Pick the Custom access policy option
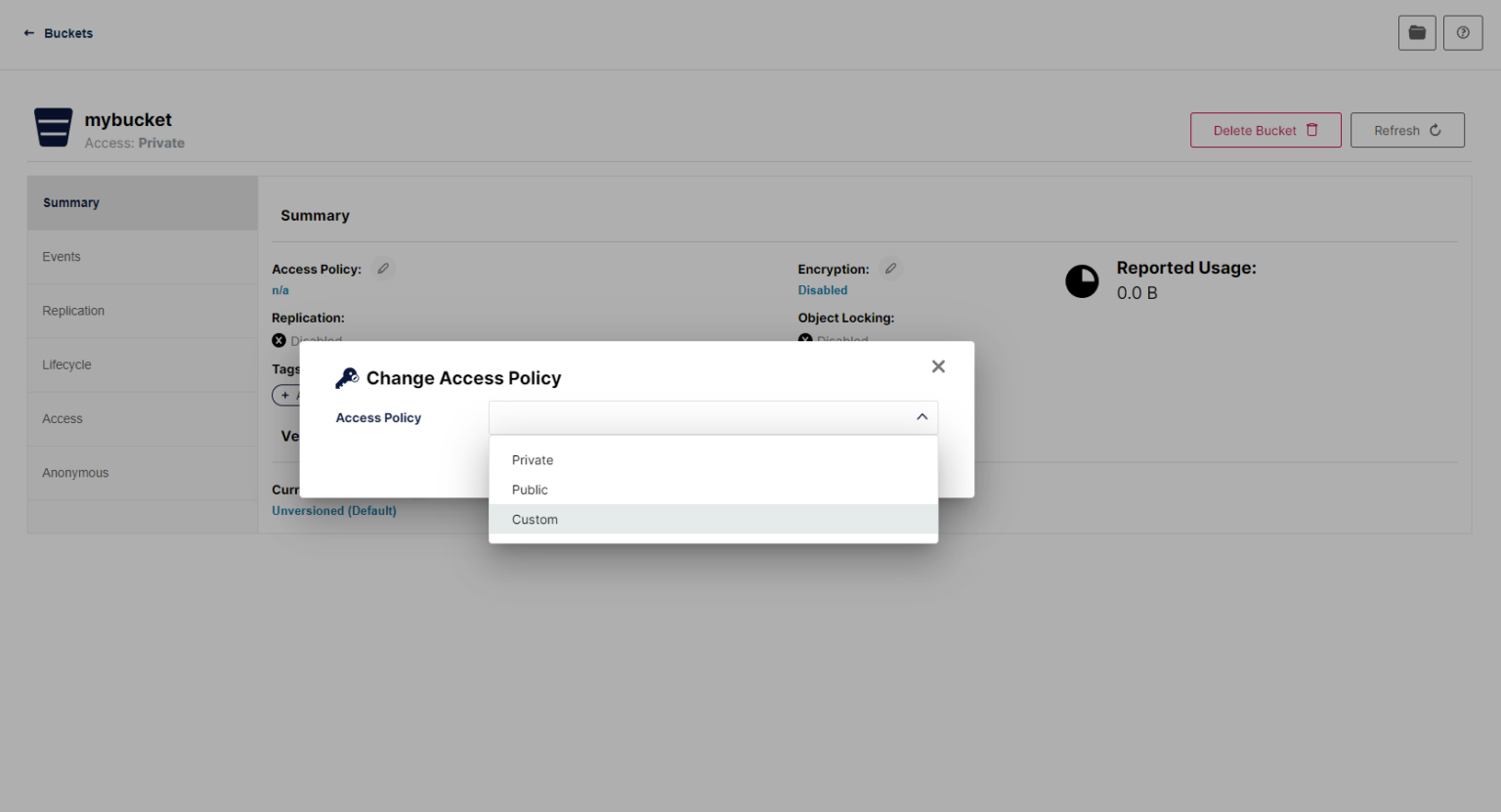This screenshot has height=812, width=1501. pyautogui.click(x=535, y=520)
